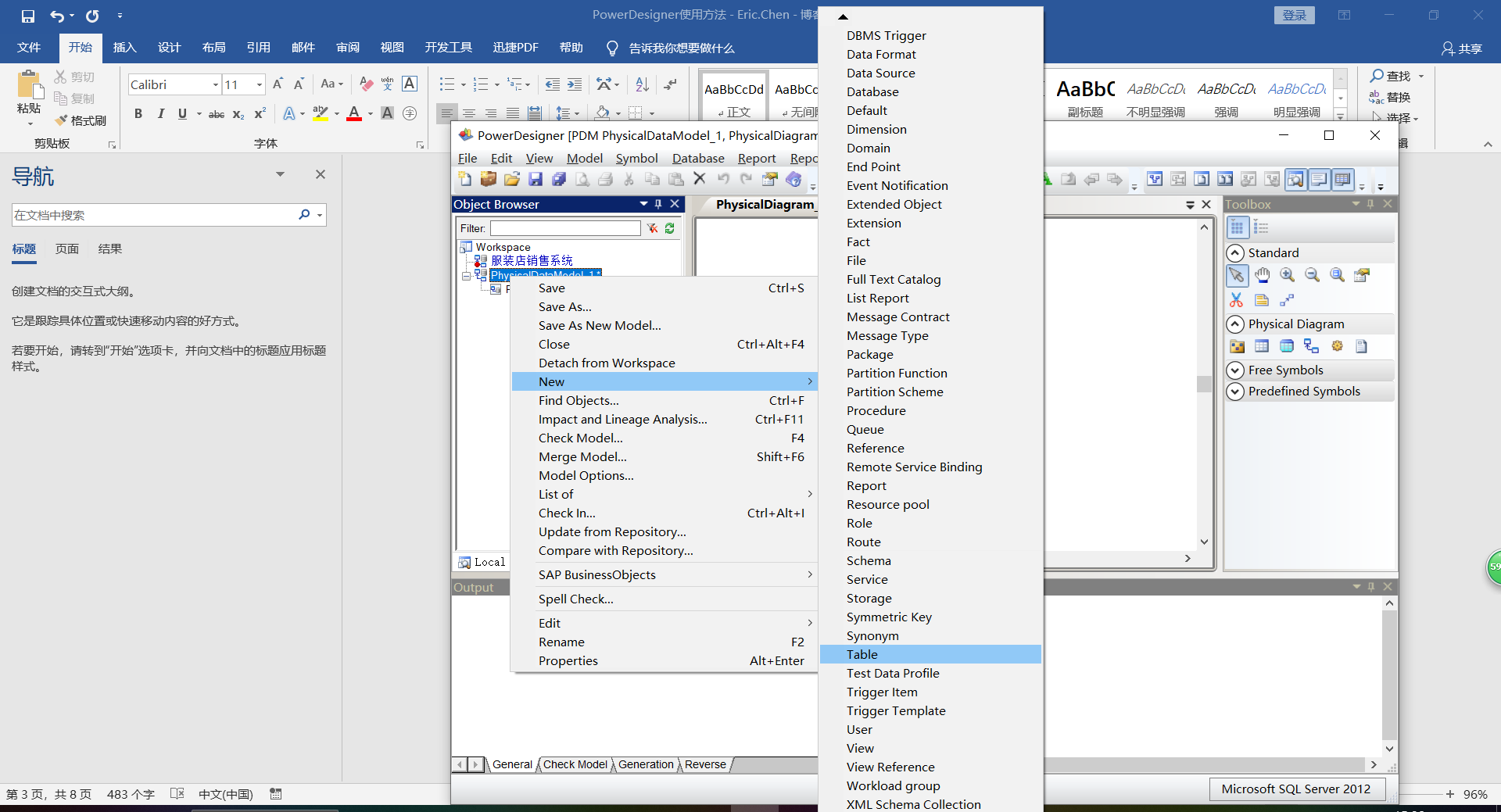Select the Table tool under Physical Diagram
Screen dimensions: 1501x812
(1261, 346)
